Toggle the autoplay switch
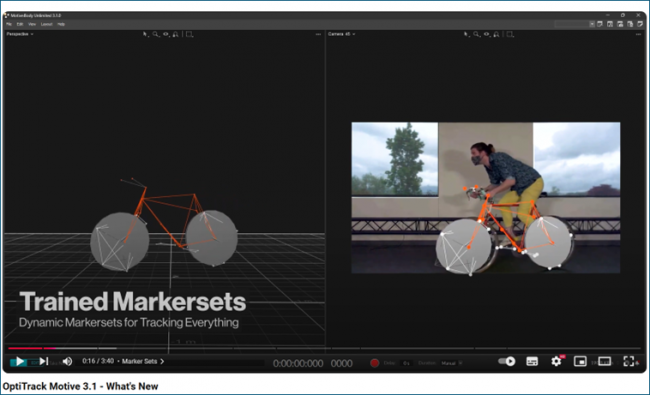Image resolution: width=650 pixels, height=395 pixels. pyautogui.click(x=507, y=361)
